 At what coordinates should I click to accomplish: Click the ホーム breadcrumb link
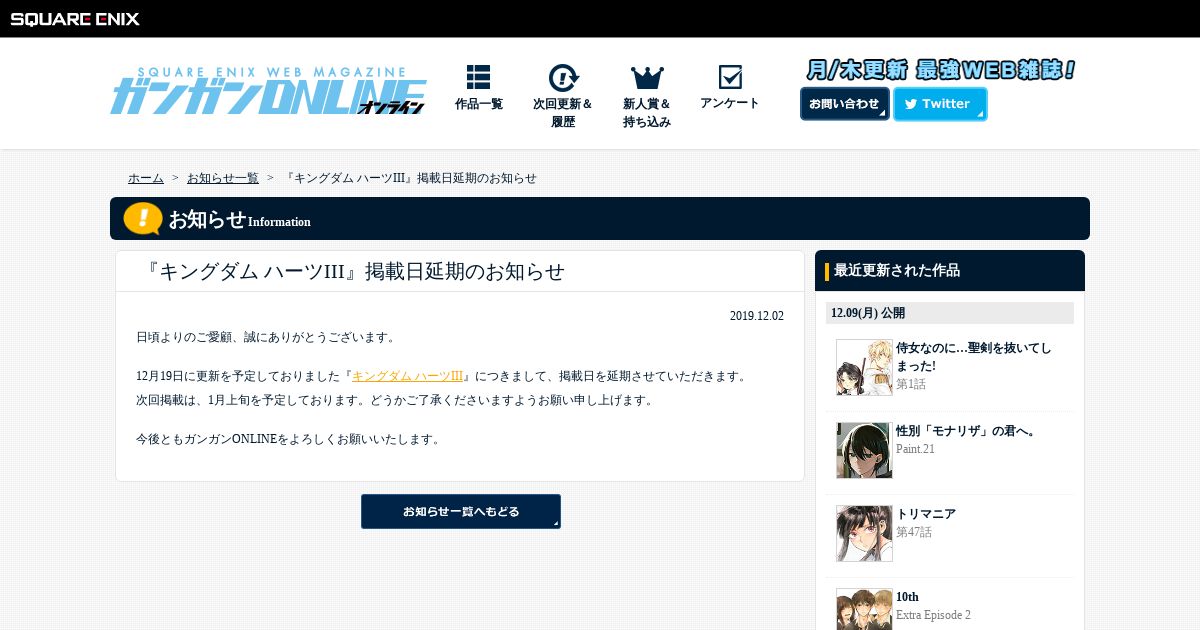pyautogui.click(x=146, y=178)
